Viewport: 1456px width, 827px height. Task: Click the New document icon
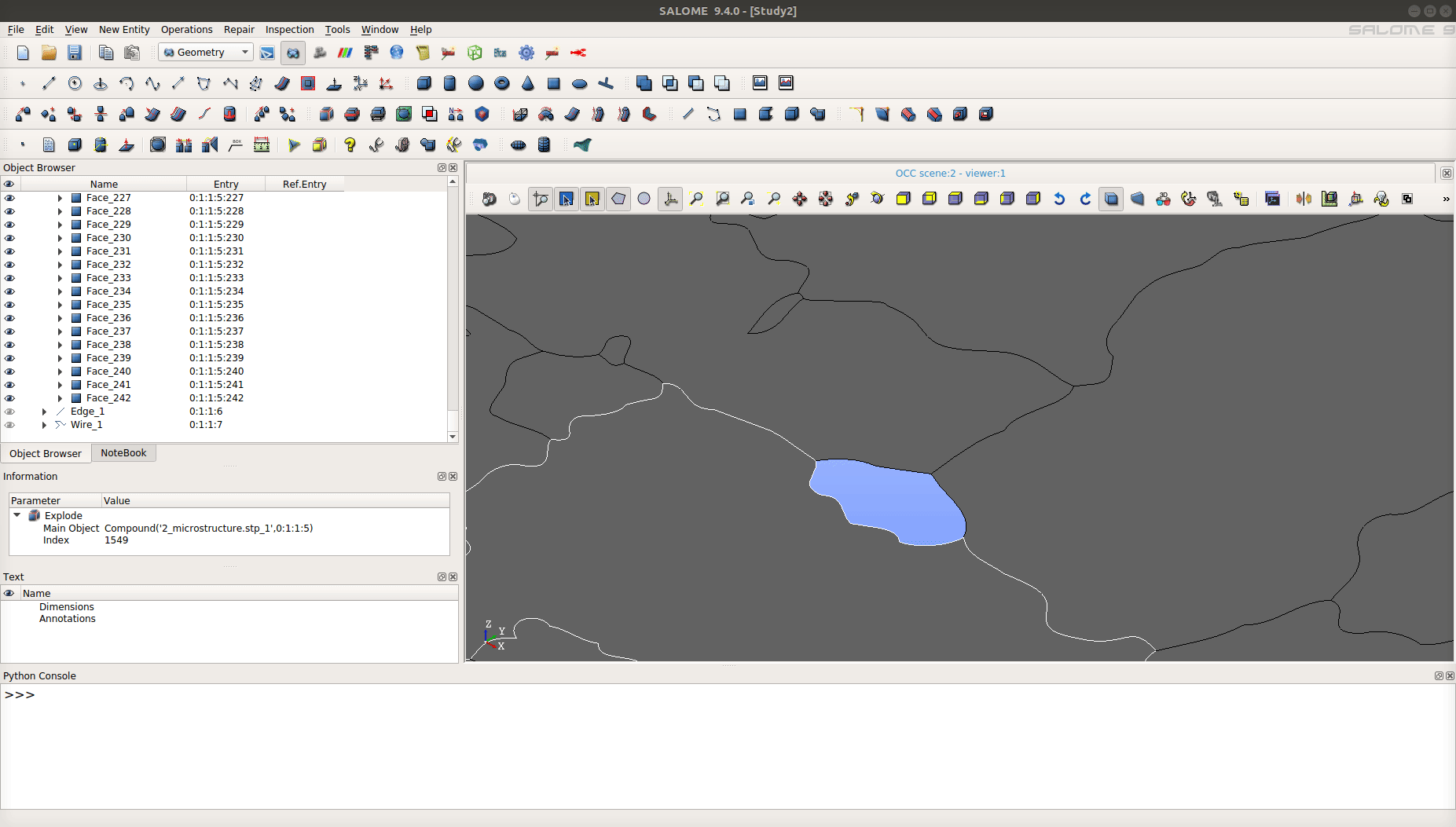coord(23,53)
